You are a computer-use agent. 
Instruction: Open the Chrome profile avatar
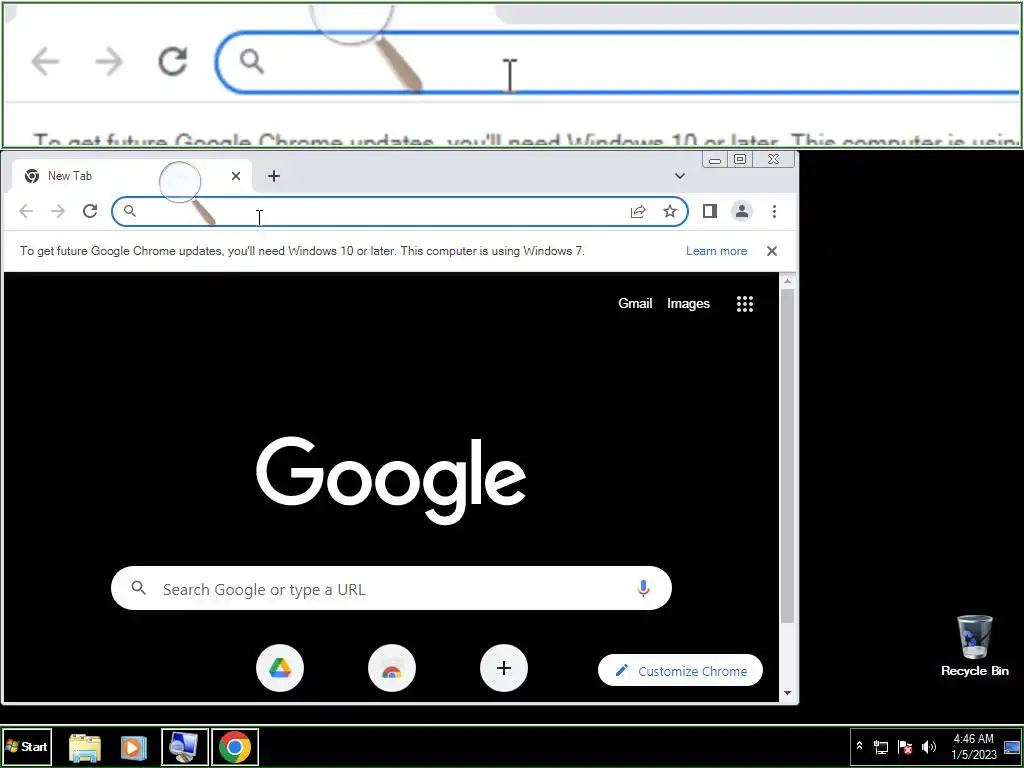742,211
